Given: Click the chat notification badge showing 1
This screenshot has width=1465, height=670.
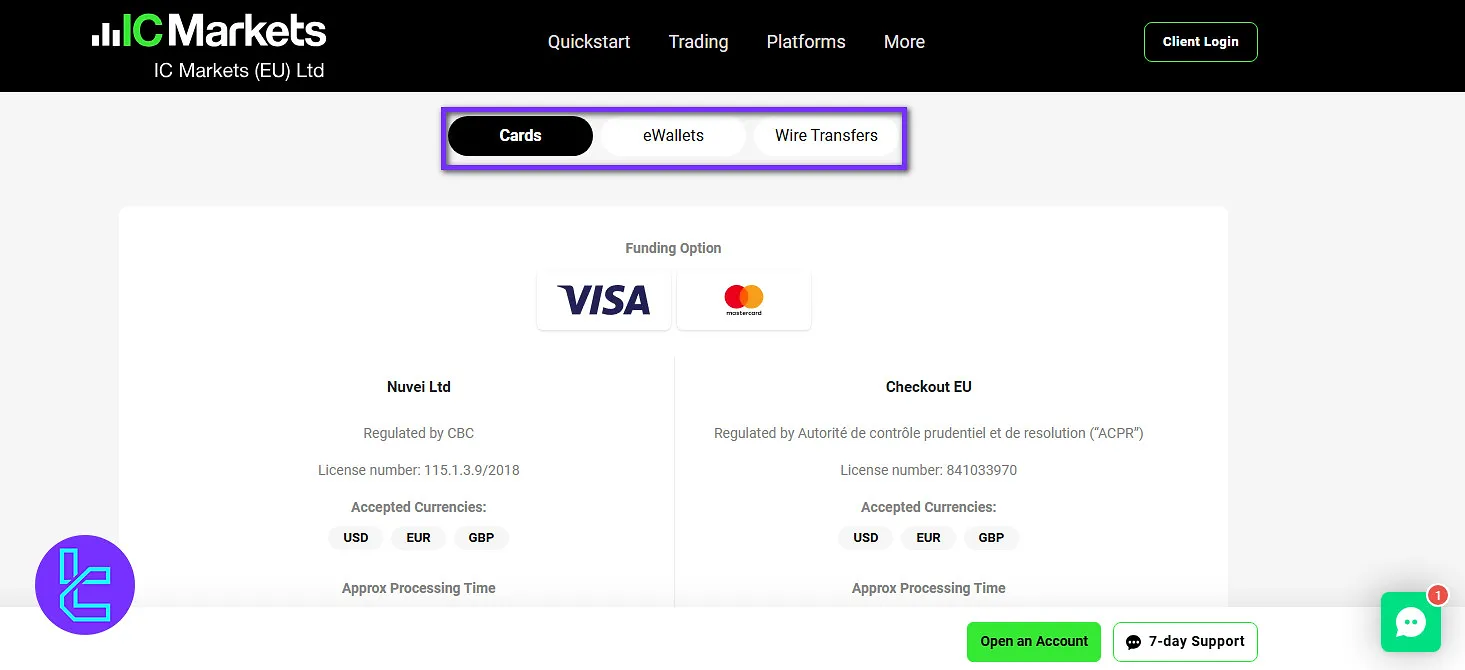Looking at the screenshot, I should coord(1438,594).
